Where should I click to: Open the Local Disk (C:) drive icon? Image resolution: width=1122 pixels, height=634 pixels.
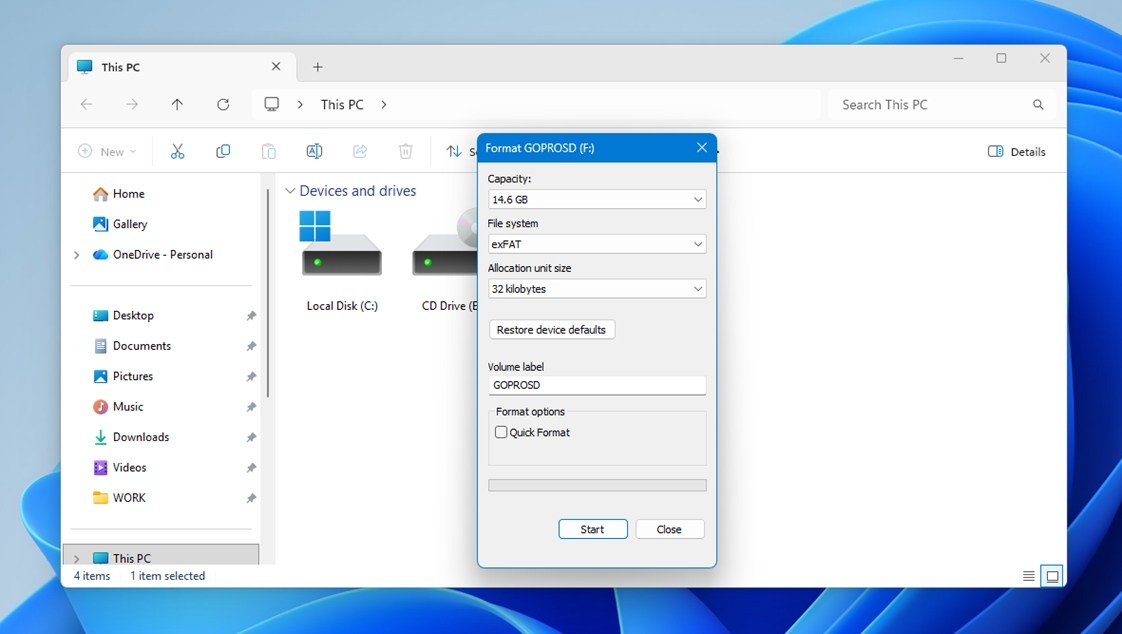pyautogui.click(x=342, y=244)
